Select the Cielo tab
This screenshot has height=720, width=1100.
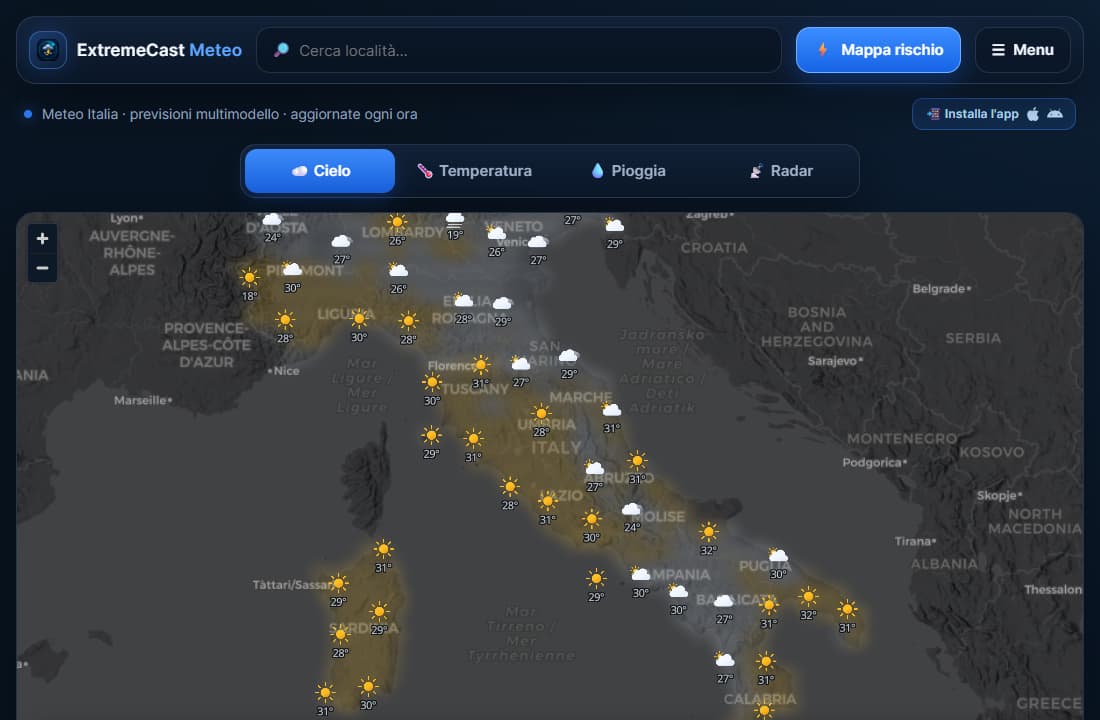tap(320, 171)
